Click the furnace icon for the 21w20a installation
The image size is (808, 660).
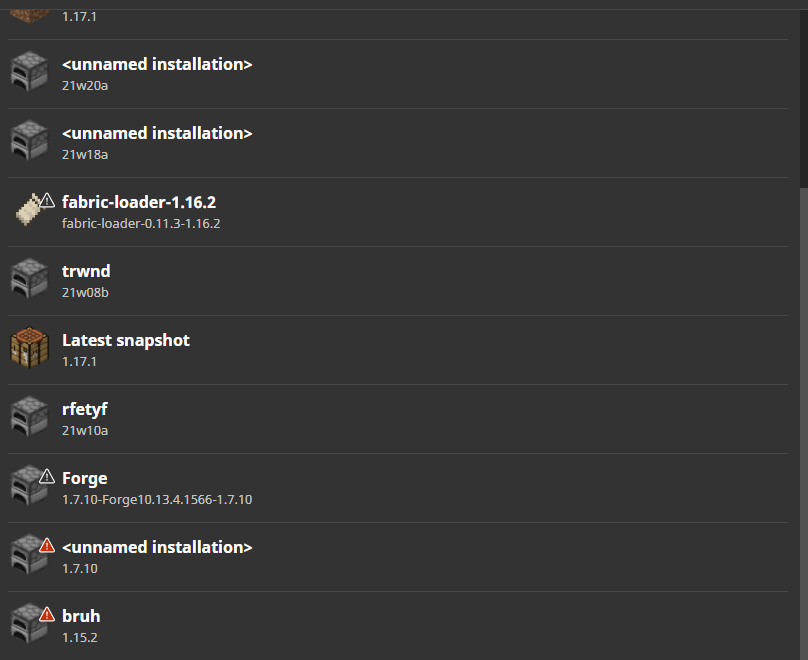point(30,73)
